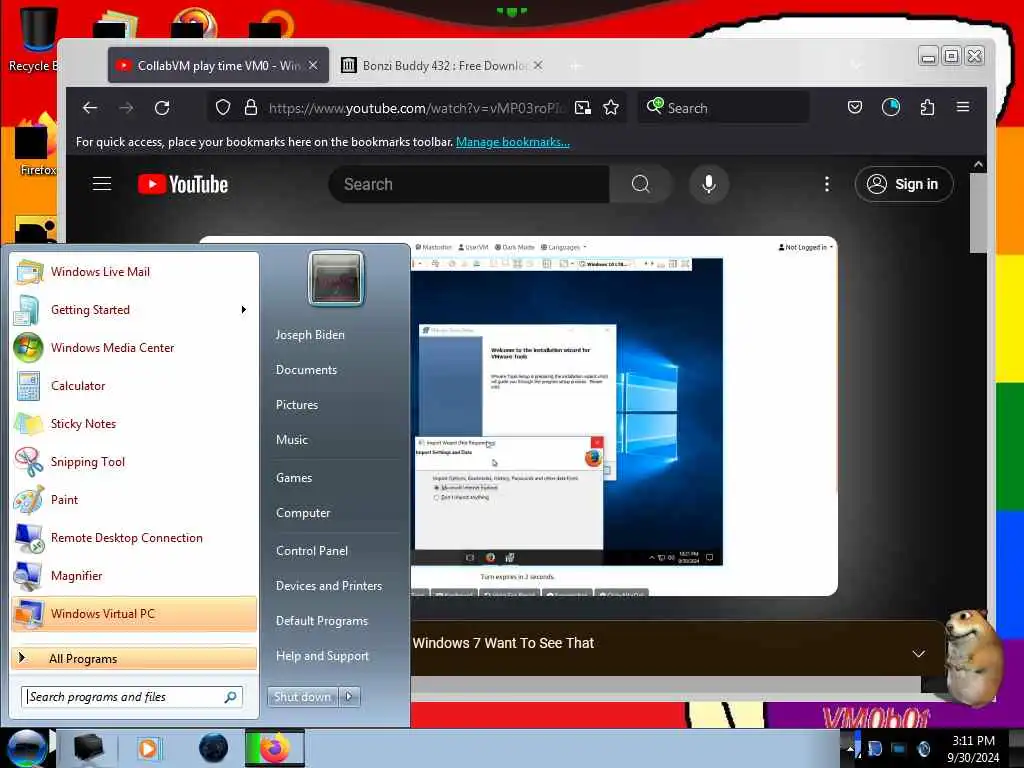Open Devices and Printers

(x=328, y=586)
